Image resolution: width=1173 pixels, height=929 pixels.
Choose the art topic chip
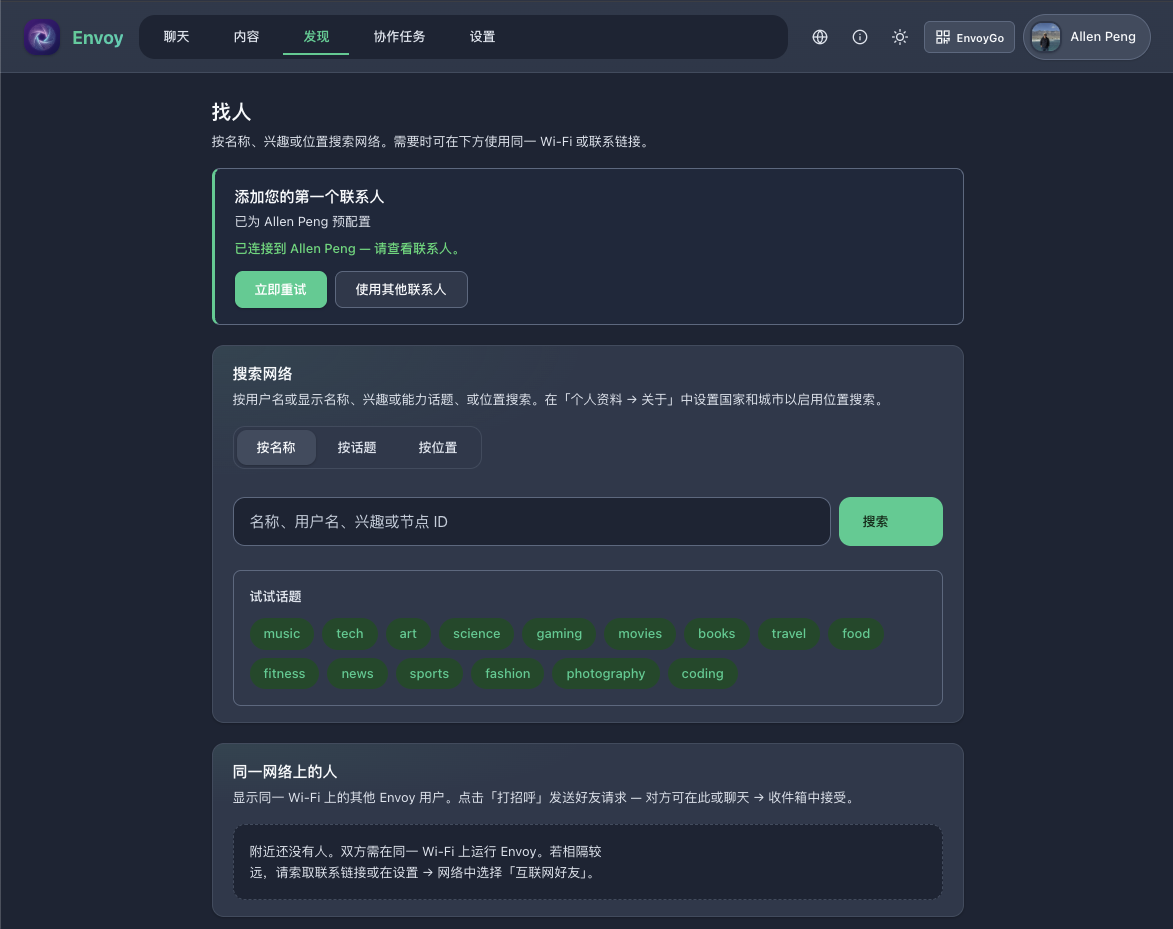pyautogui.click(x=408, y=634)
